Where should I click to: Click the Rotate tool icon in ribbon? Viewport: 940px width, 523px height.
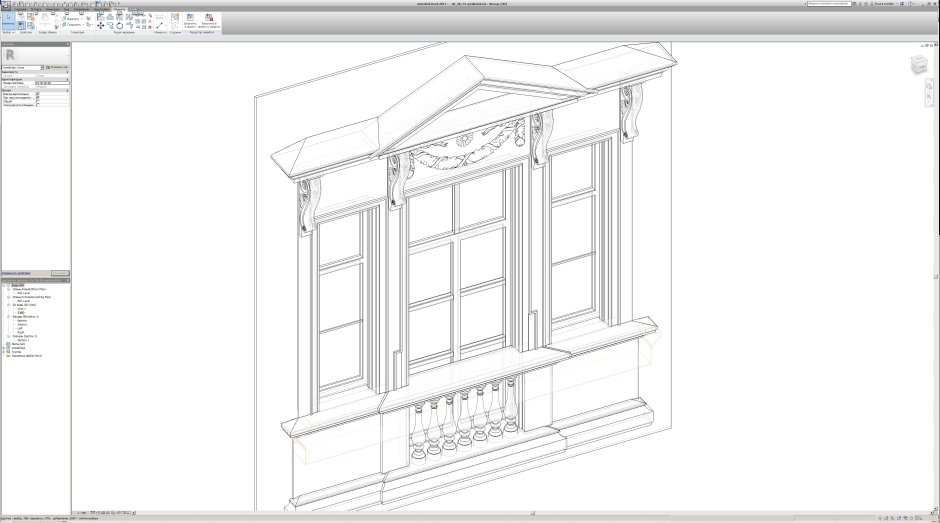120,25
